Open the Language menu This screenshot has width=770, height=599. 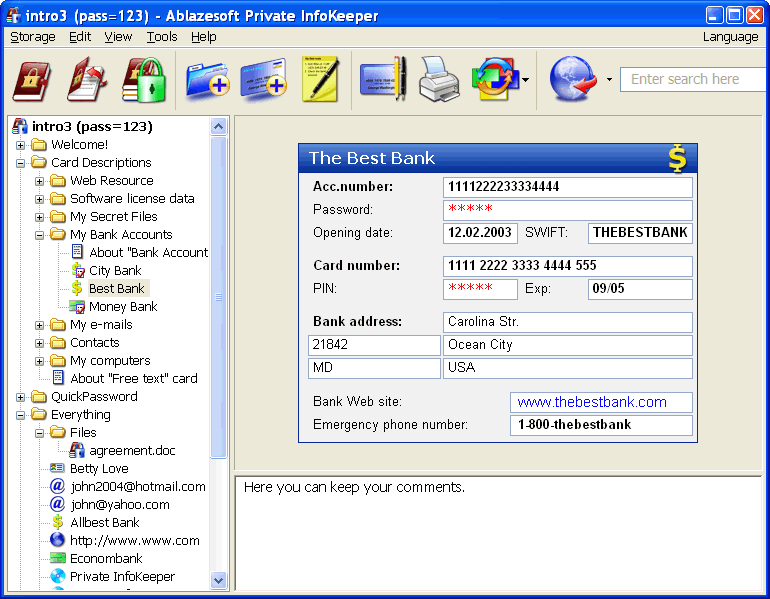coord(731,37)
